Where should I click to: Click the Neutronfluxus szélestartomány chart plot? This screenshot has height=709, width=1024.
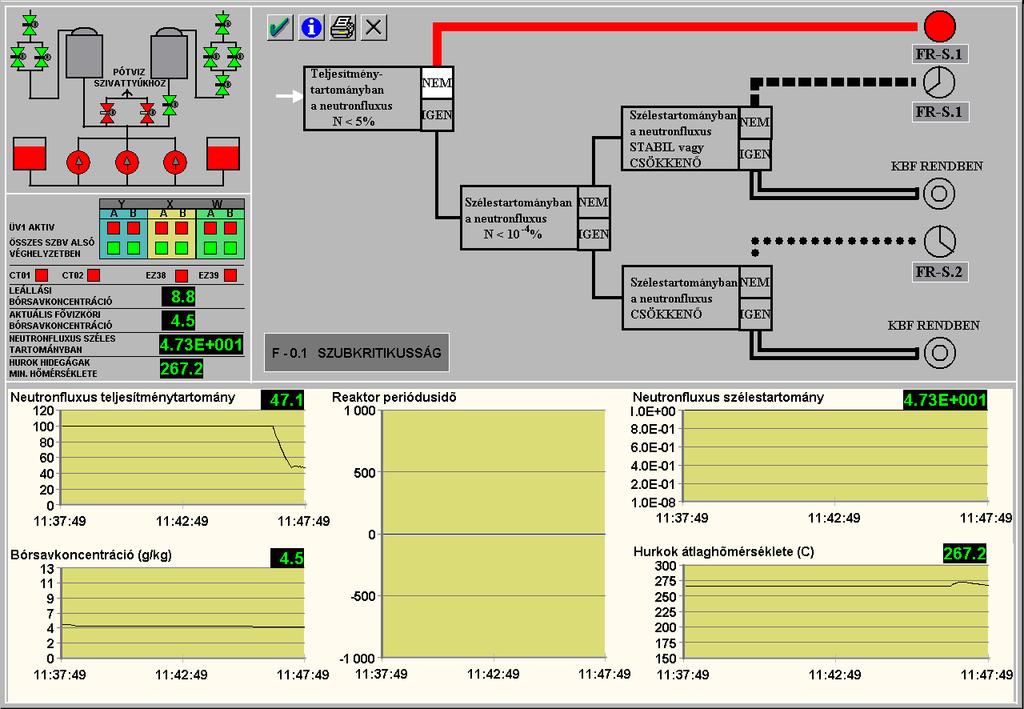point(835,456)
